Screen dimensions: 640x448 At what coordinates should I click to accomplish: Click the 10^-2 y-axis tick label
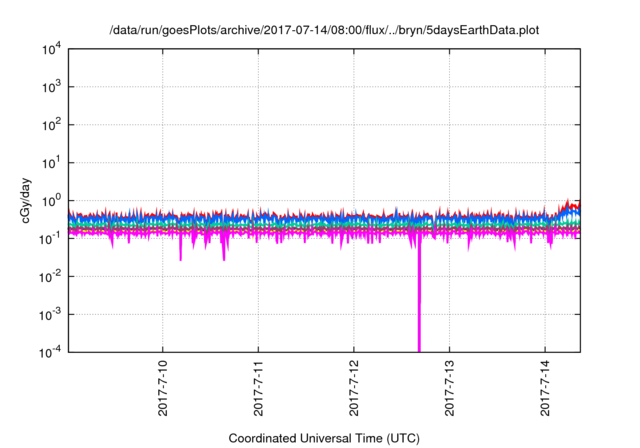tap(50, 277)
